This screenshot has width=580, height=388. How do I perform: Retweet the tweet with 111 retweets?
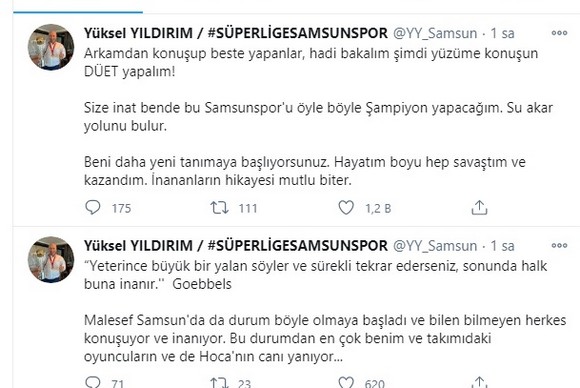(219, 208)
